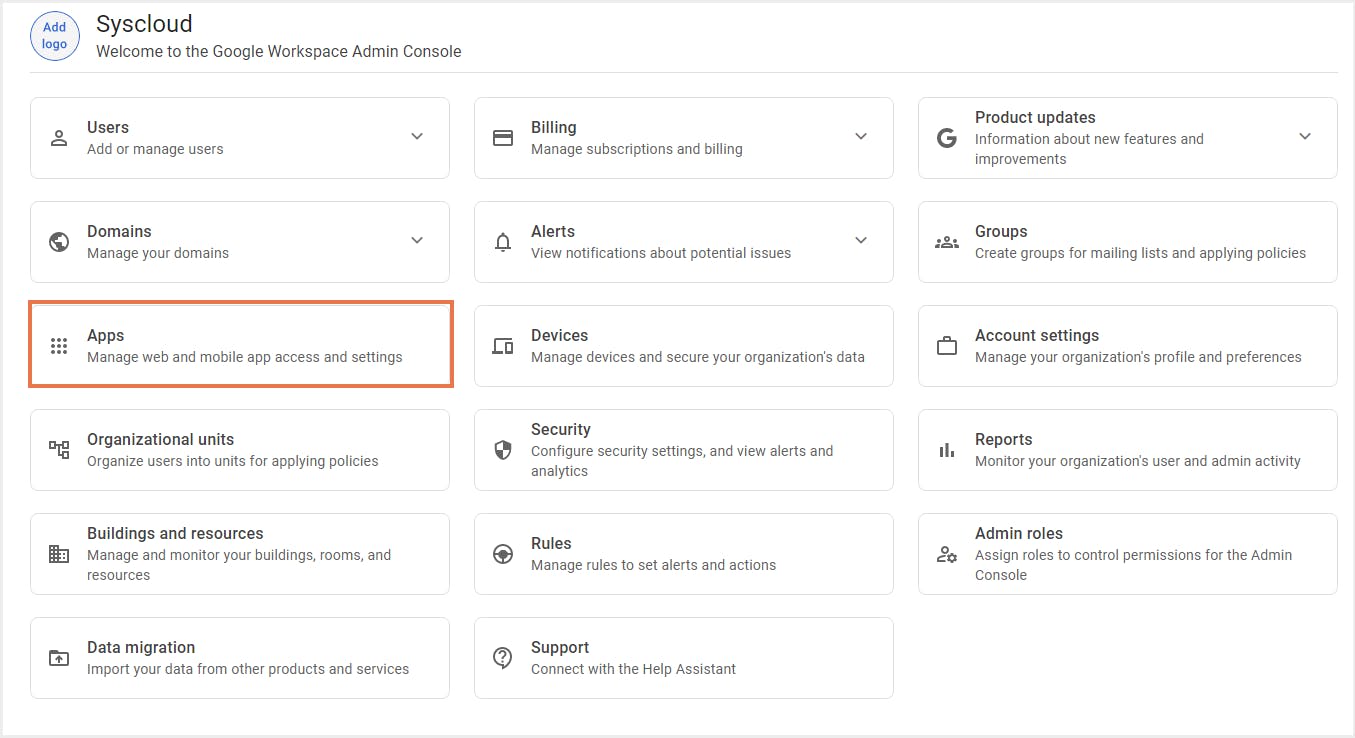Click the Rules steering wheel icon
The height and width of the screenshot is (738, 1355).
(x=503, y=554)
